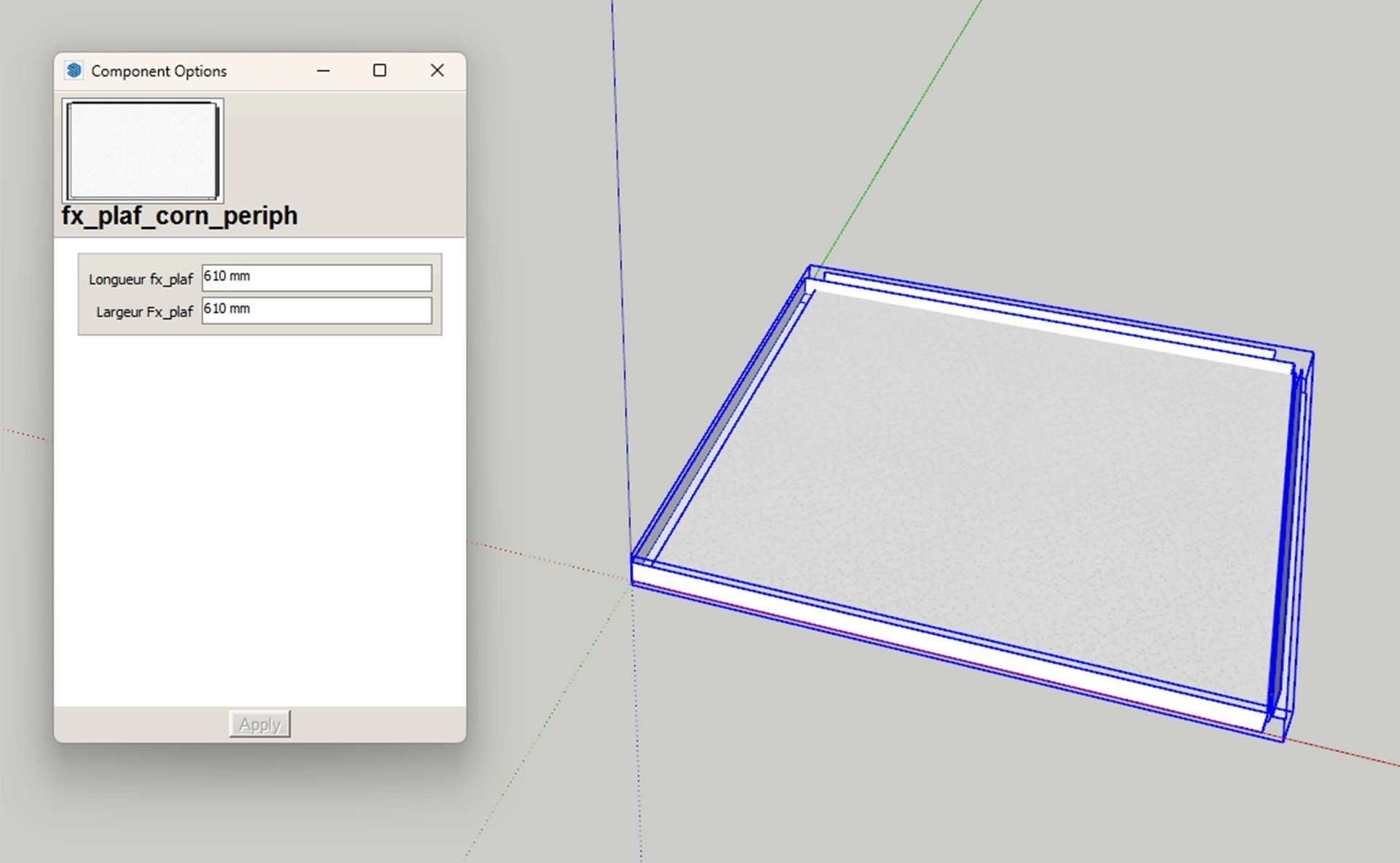Click the fx_plaf_corn_periph component name heading
The height and width of the screenshot is (863, 1400).
click(179, 216)
